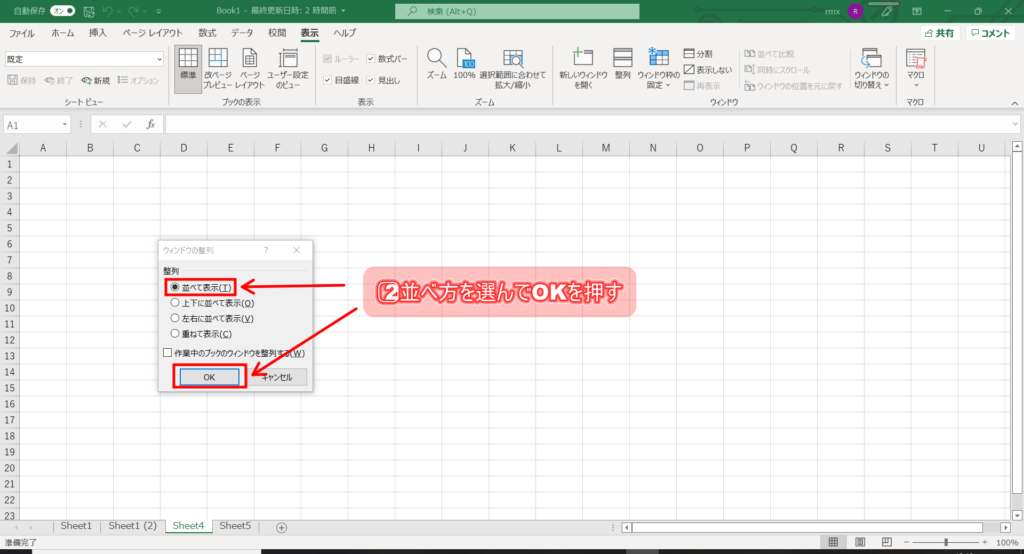Toggle the 目盛線 gridlines checkbox
This screenshot has width=1024, height=554.
327,80
